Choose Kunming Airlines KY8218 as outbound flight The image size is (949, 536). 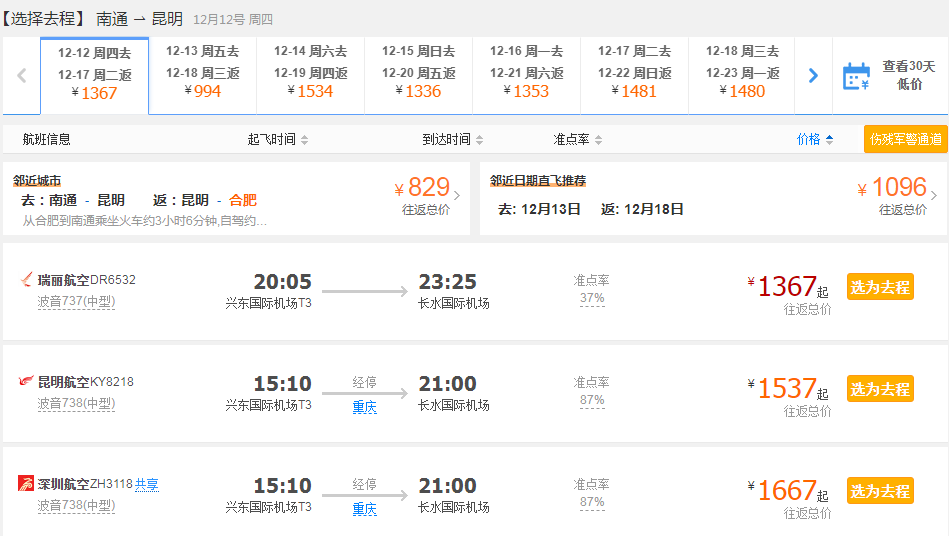pos(880,389)
